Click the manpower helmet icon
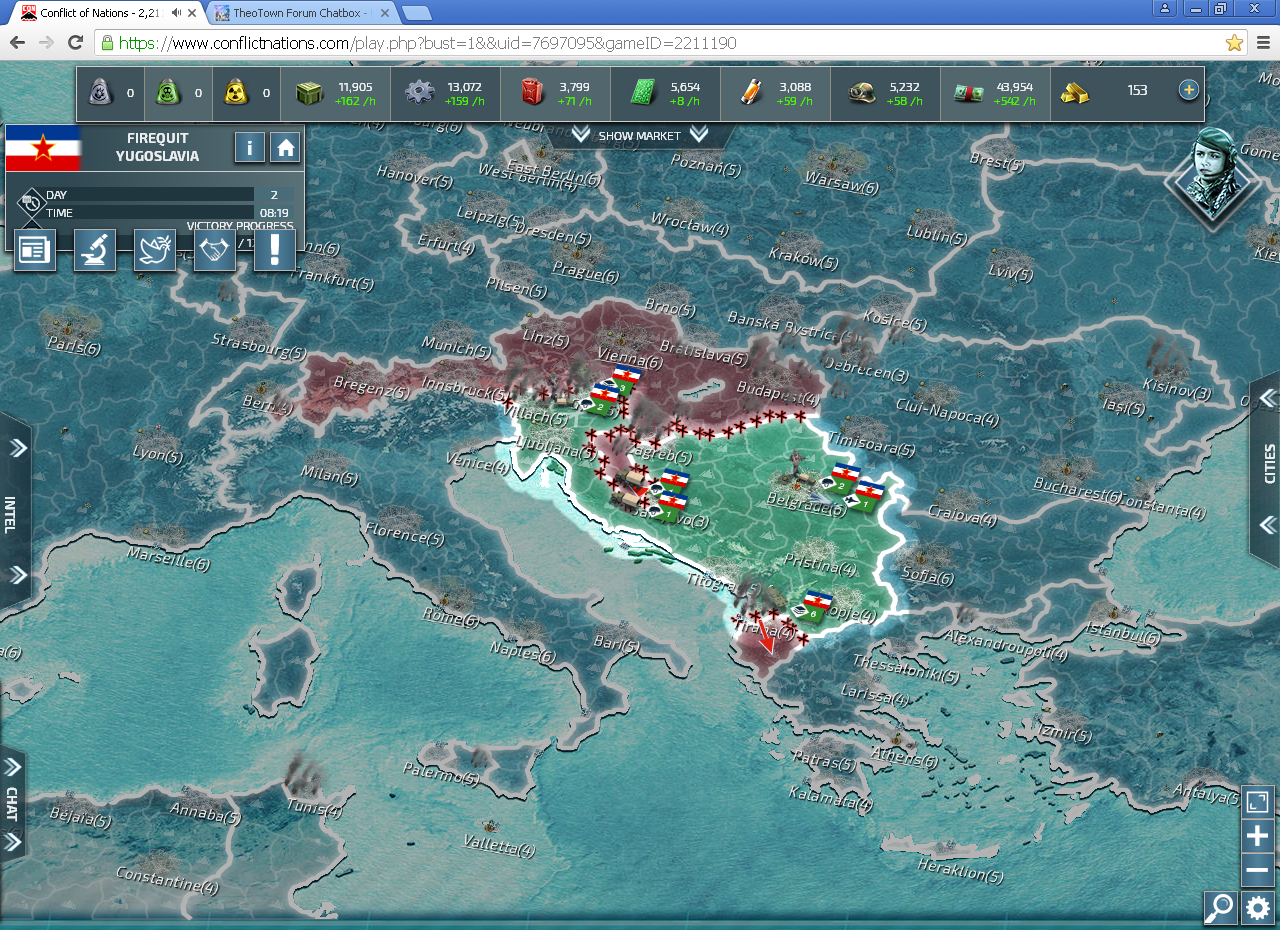Image resolution: width=1280 pixels, height=930 pixels. pyautogui.click(x=862, y=93)
